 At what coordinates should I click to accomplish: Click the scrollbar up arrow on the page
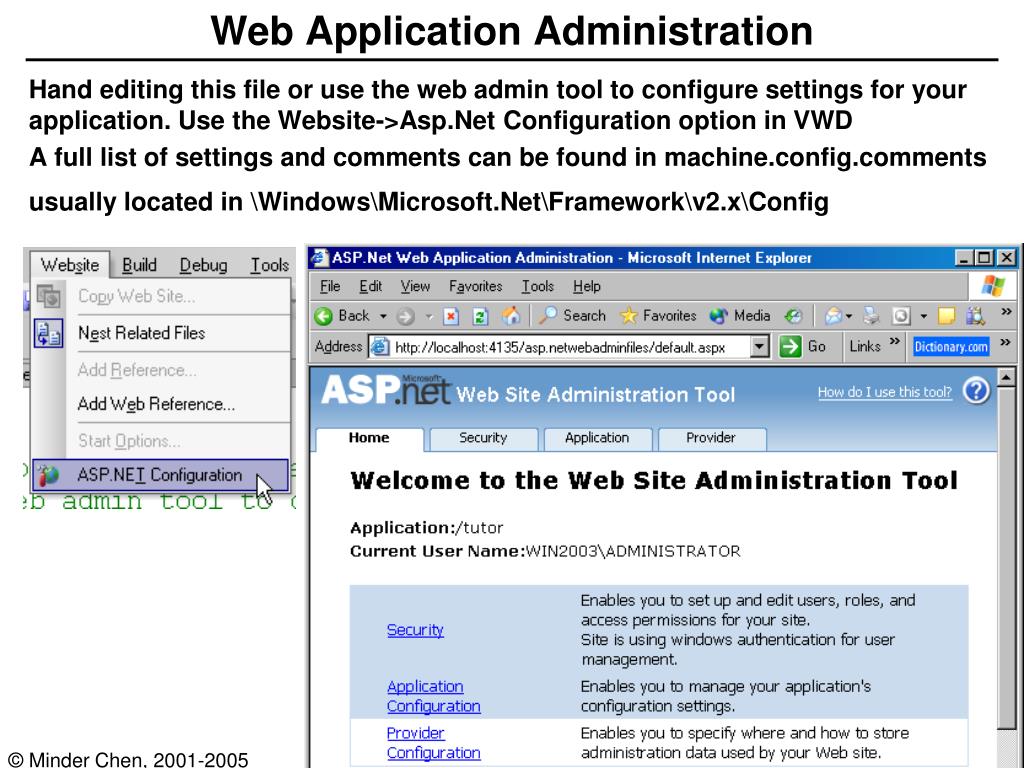click(1006, 377)
